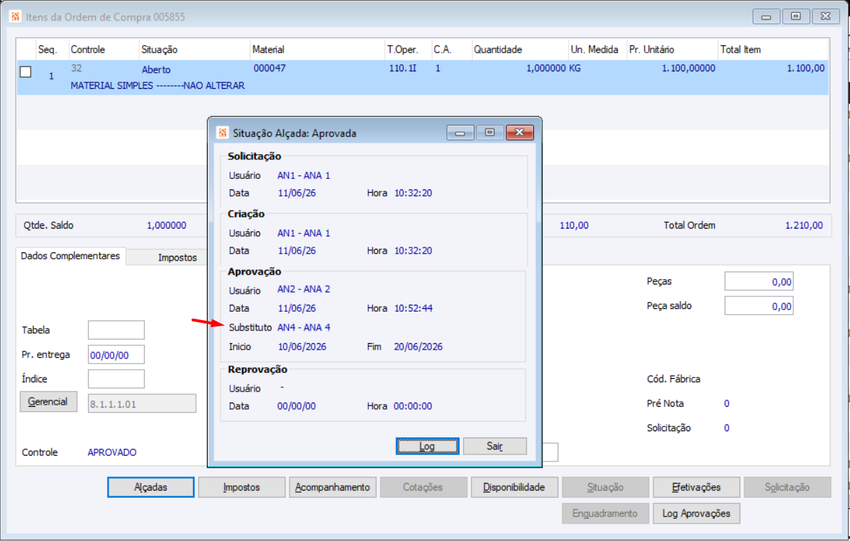This screenshot has width=850, height=541.
Task: Tick the checkbox for item sequence 1
Action: (x=25, y=72)
